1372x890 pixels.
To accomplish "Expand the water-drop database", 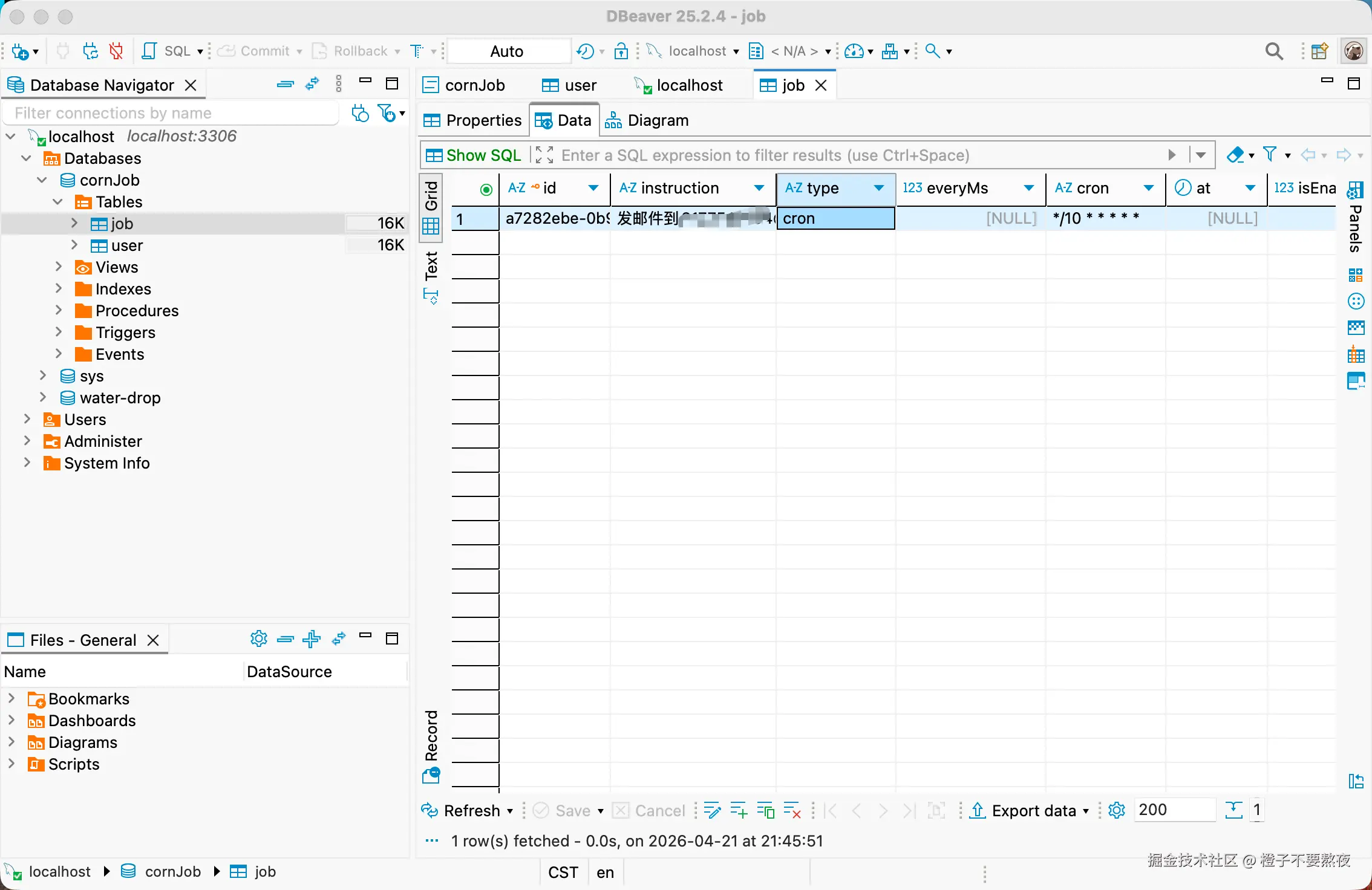I will [43, 398].
